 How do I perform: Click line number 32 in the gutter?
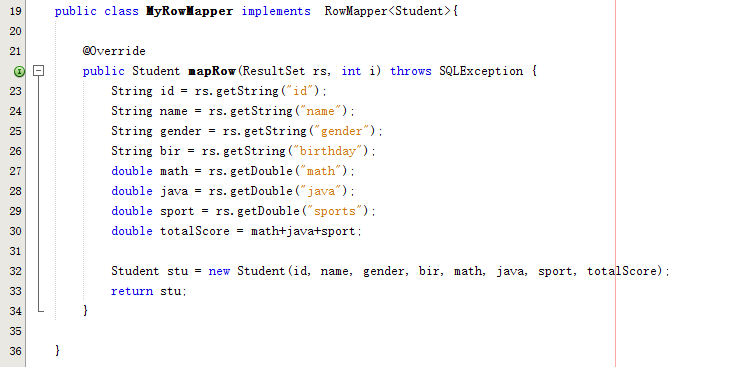[x=15, y=271]
